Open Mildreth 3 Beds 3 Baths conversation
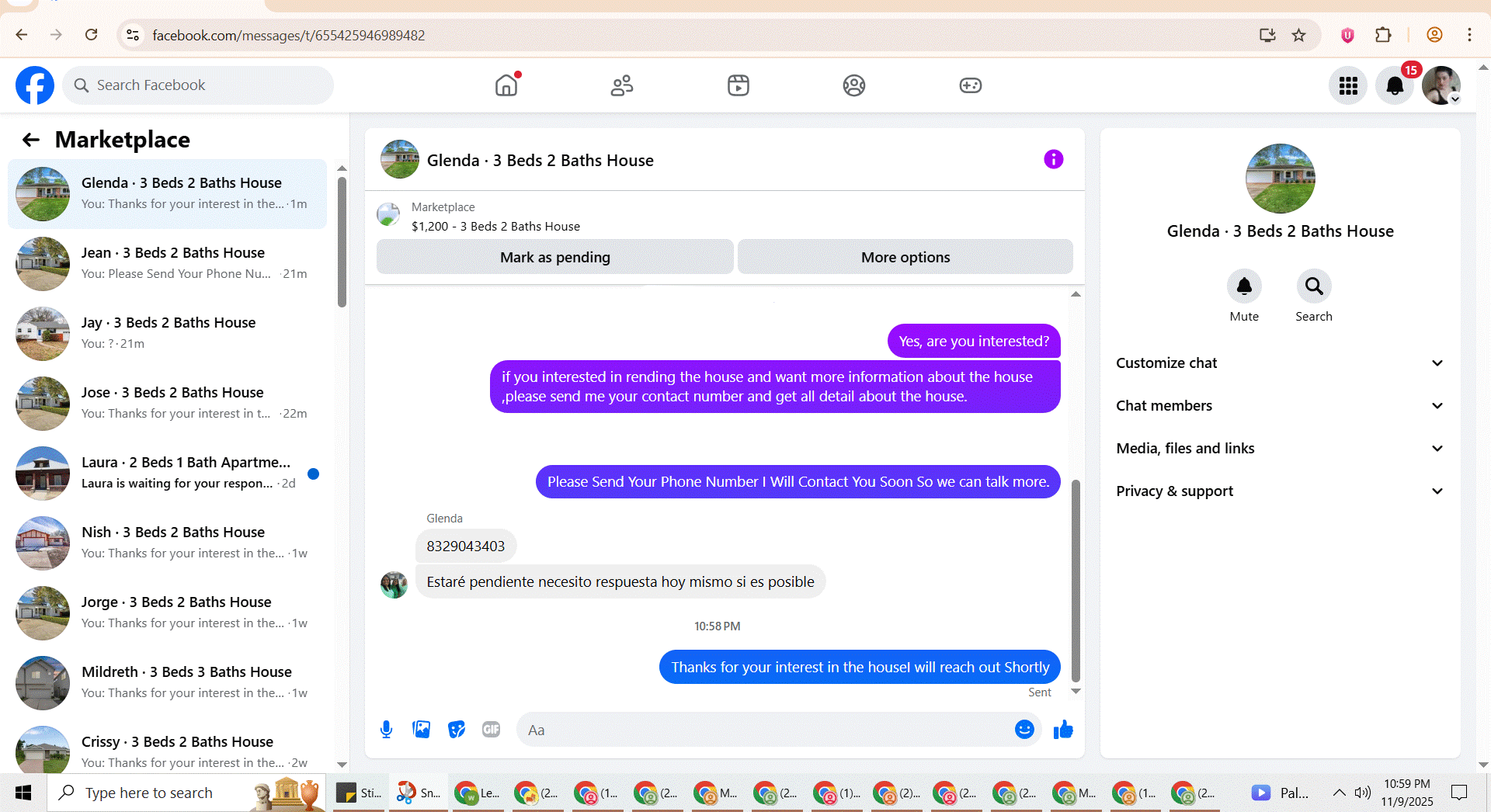This screenshot has width=1491, height=812. pos(167,683)
